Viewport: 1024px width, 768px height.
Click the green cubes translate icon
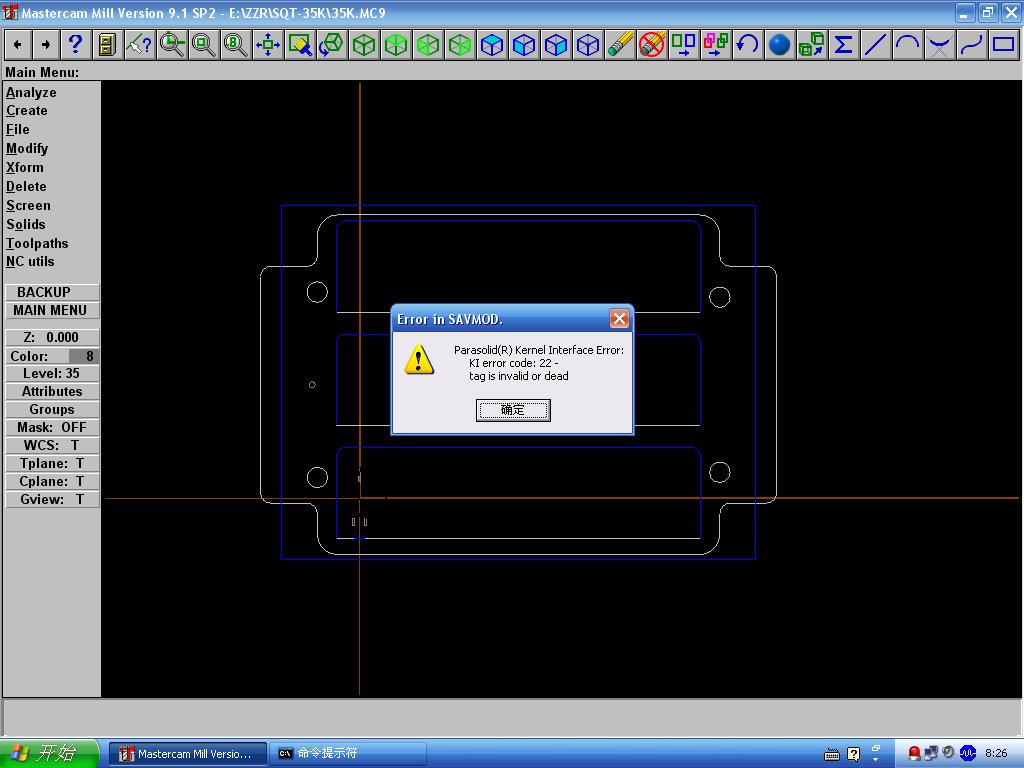812,45
